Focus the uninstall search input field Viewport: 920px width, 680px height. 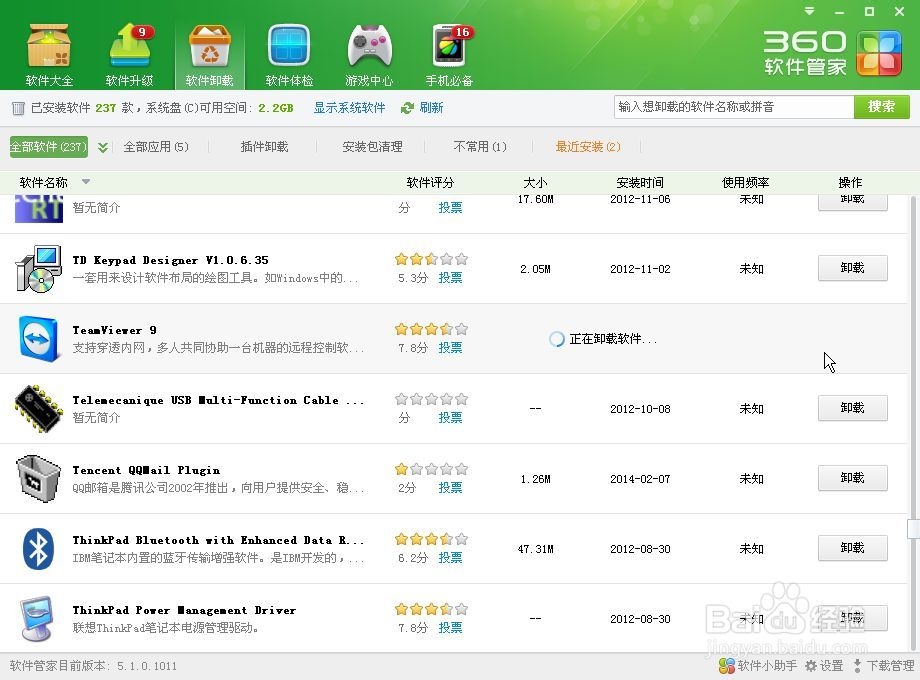pyautogui.click(x=733, y=107)
